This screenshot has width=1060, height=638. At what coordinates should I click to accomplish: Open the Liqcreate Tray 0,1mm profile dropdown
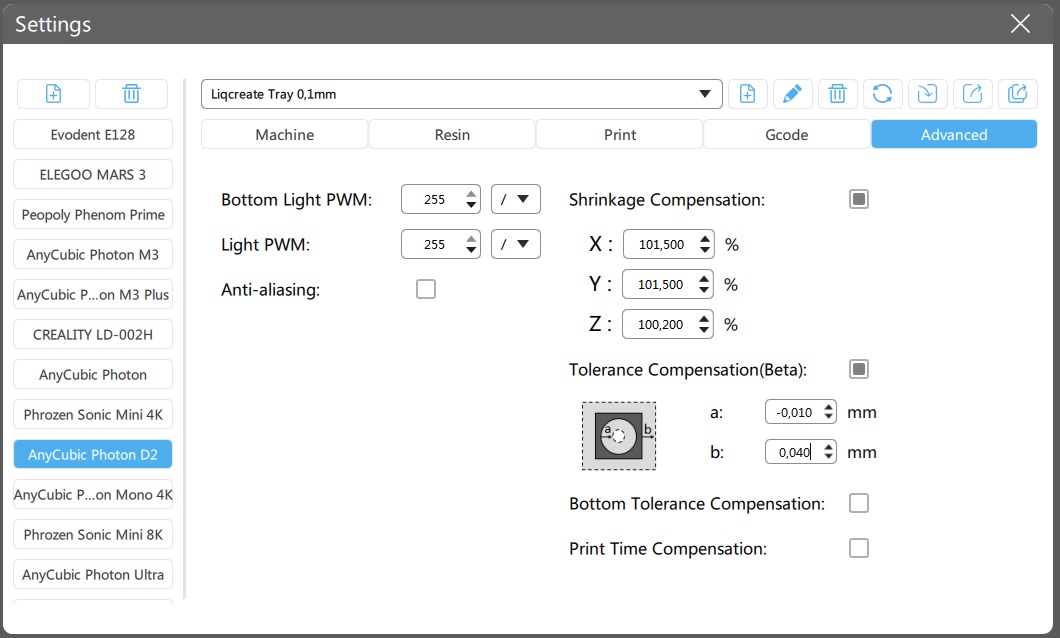click(x=461, y=94)
